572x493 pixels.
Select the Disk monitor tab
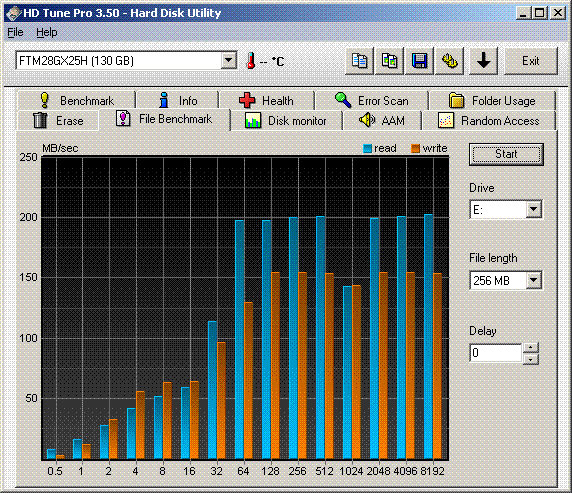[286, 120]
